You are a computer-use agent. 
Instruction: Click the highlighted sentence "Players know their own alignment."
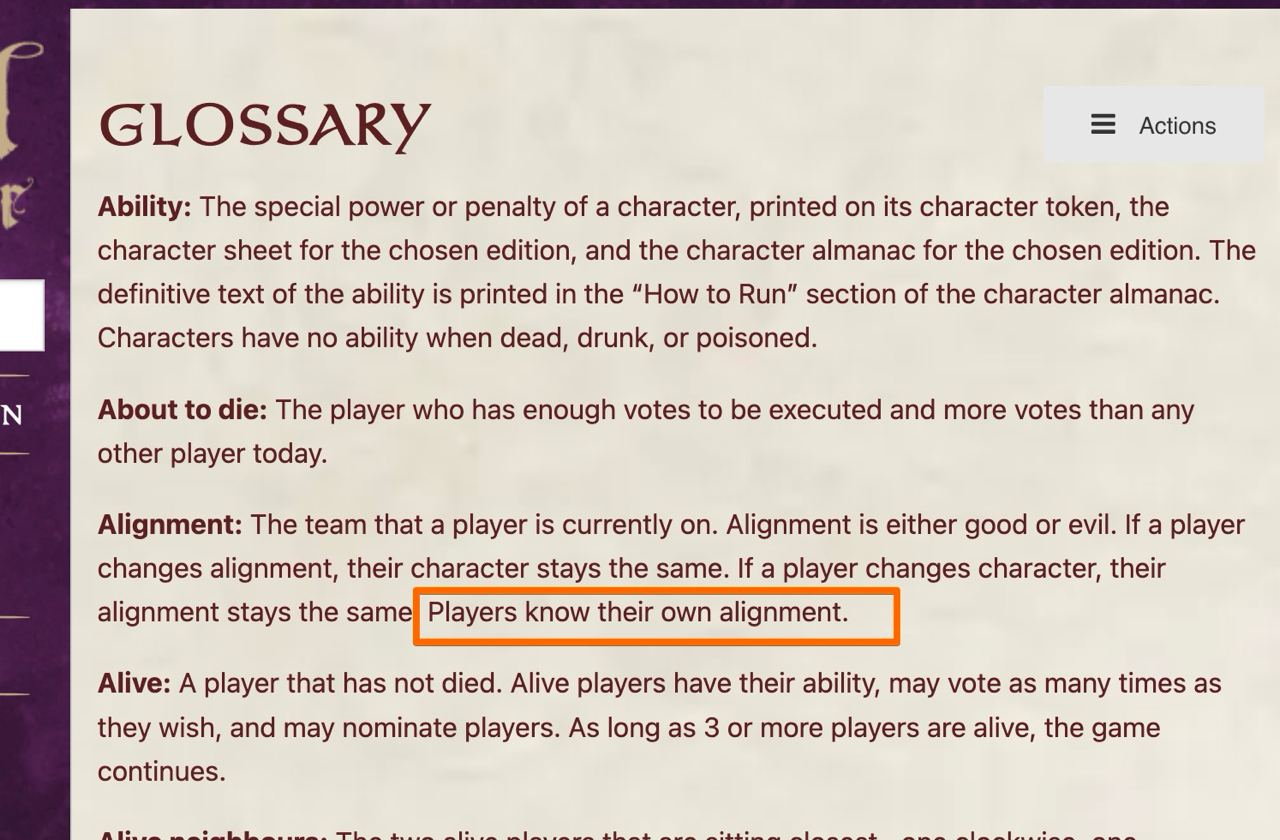pyautogui.click(x=638, y=612)
